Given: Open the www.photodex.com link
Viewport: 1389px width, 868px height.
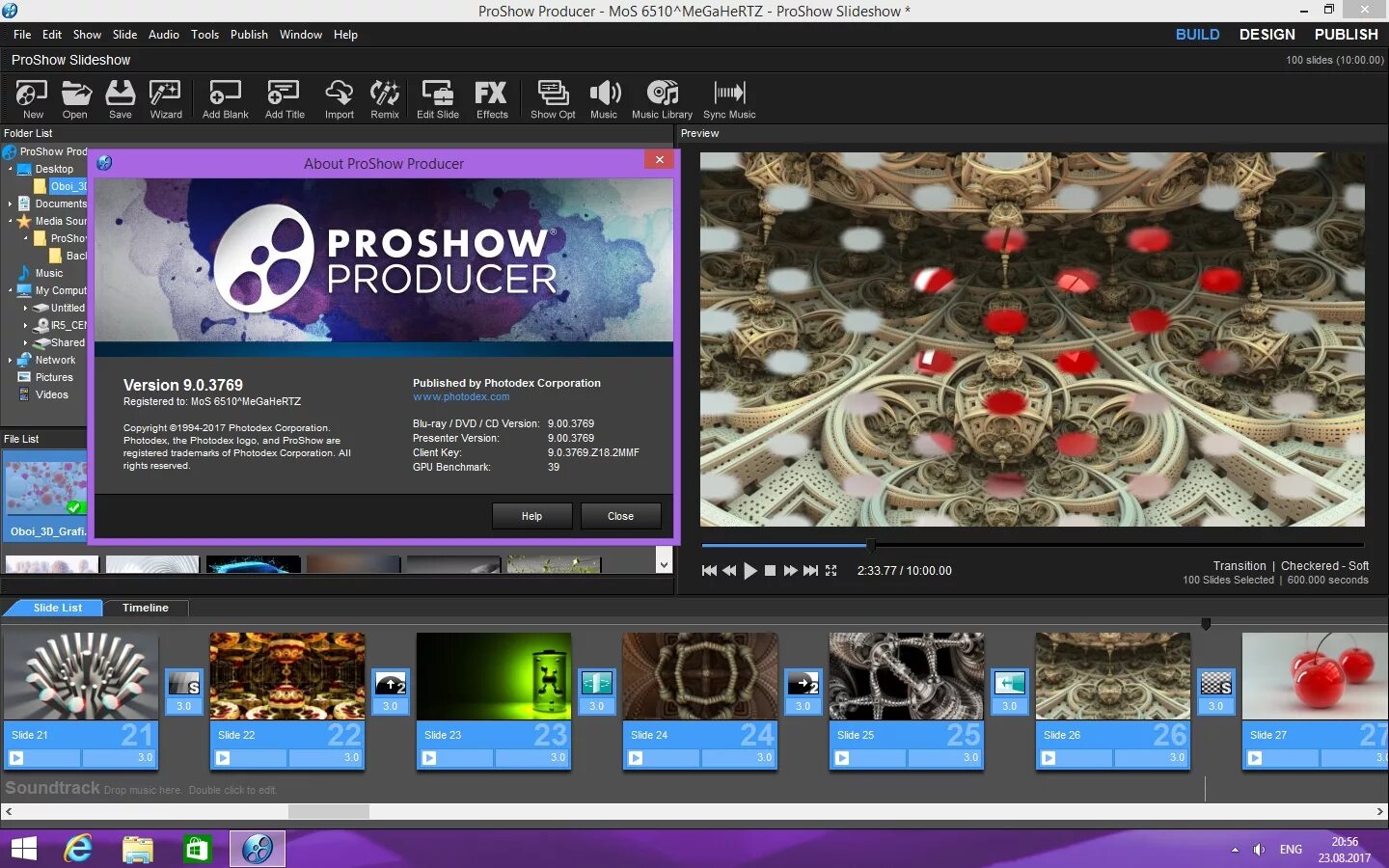Looking at the screenshot, I should (461, 396).
